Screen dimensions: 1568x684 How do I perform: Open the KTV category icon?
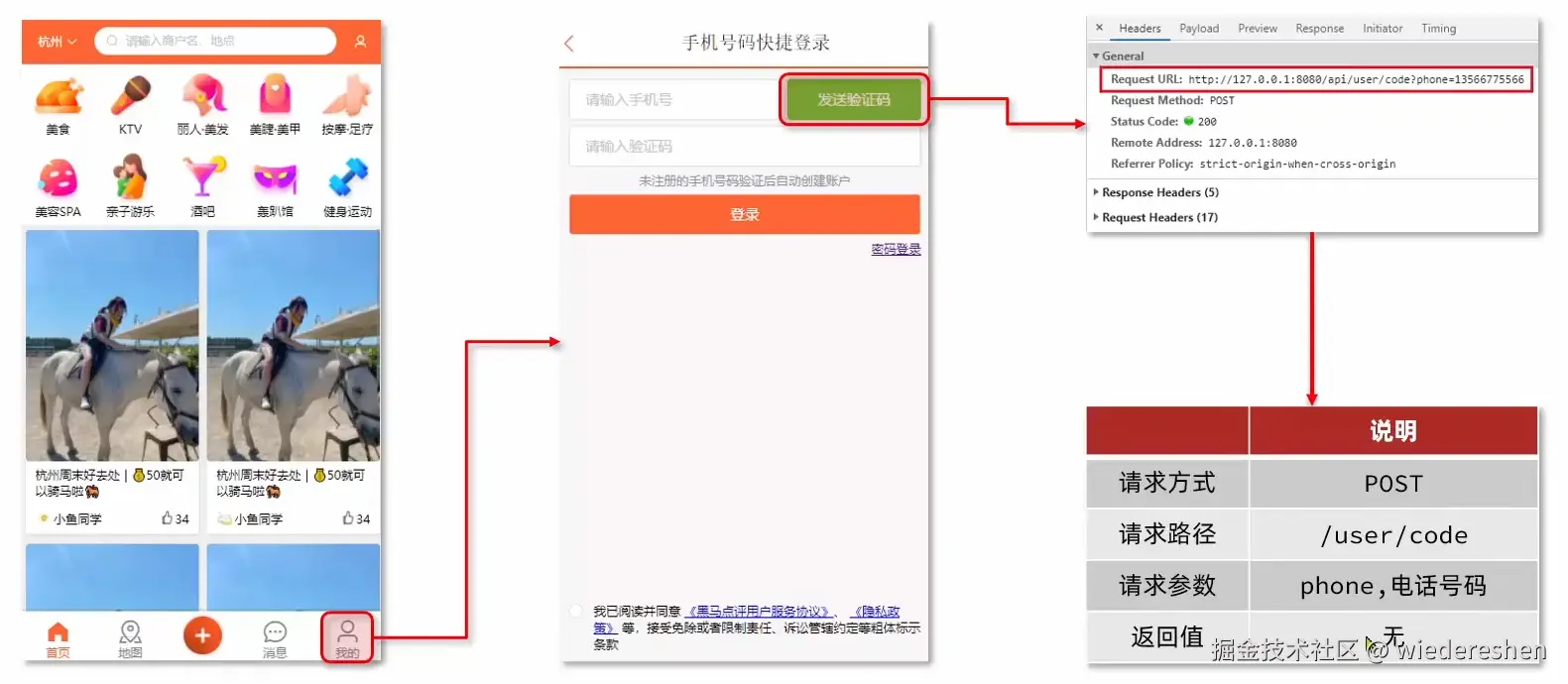click(x=130, y=97)
